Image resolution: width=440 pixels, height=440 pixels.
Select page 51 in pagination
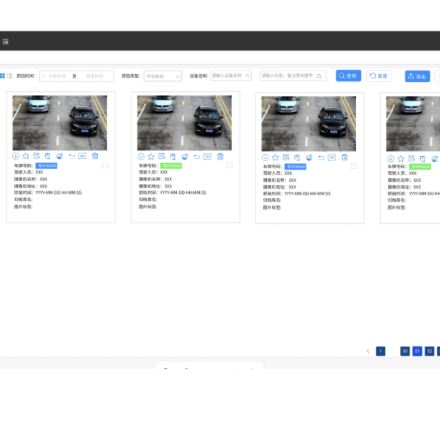(x=417, y=351)
